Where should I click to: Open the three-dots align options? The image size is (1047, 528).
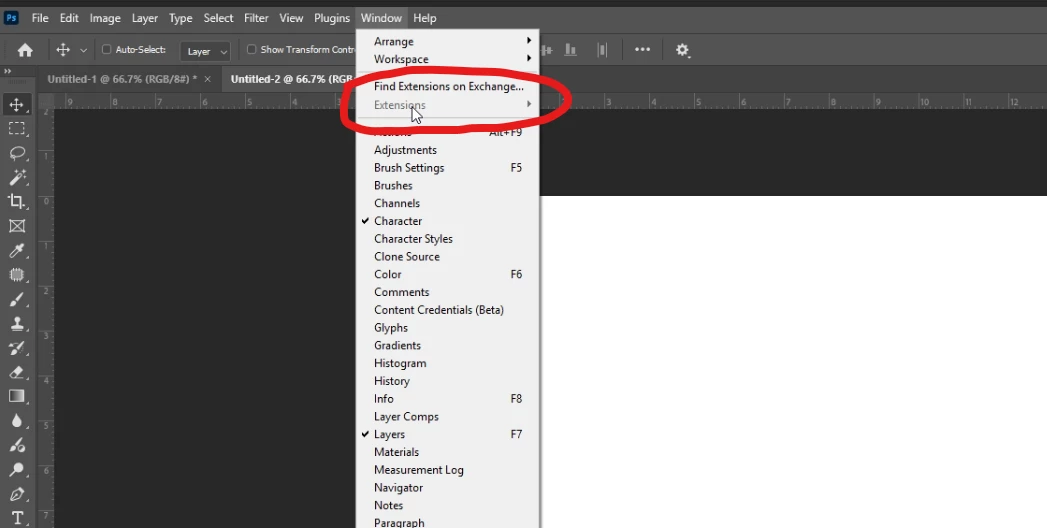click(x=642, y=49)
